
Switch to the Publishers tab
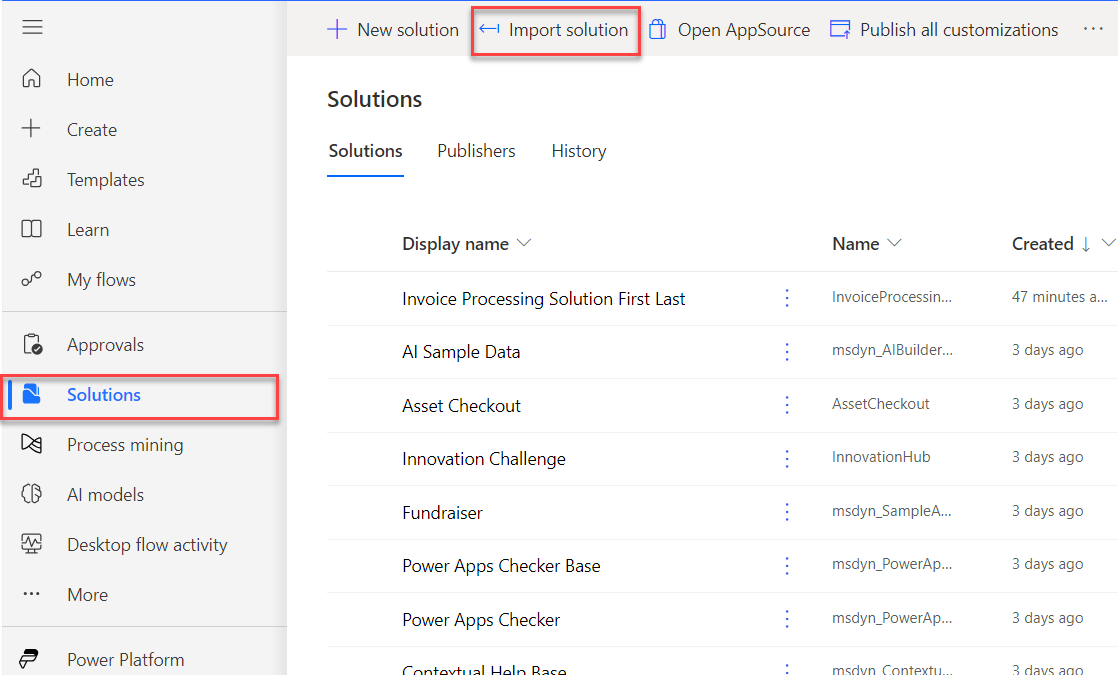476,150
